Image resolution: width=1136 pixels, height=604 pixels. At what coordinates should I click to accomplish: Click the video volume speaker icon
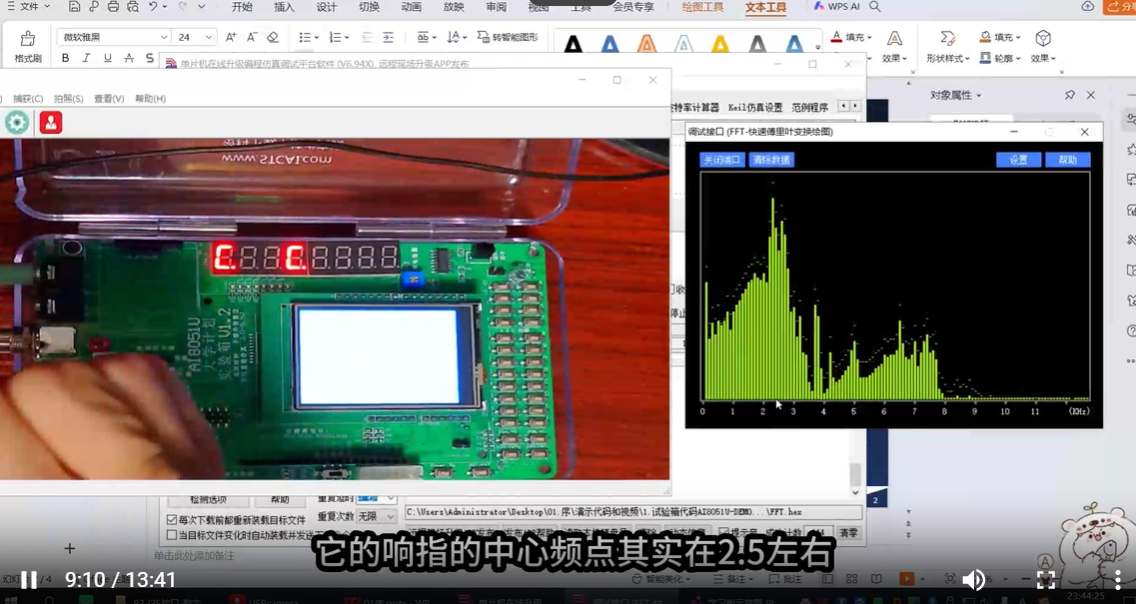pos(974,579)
